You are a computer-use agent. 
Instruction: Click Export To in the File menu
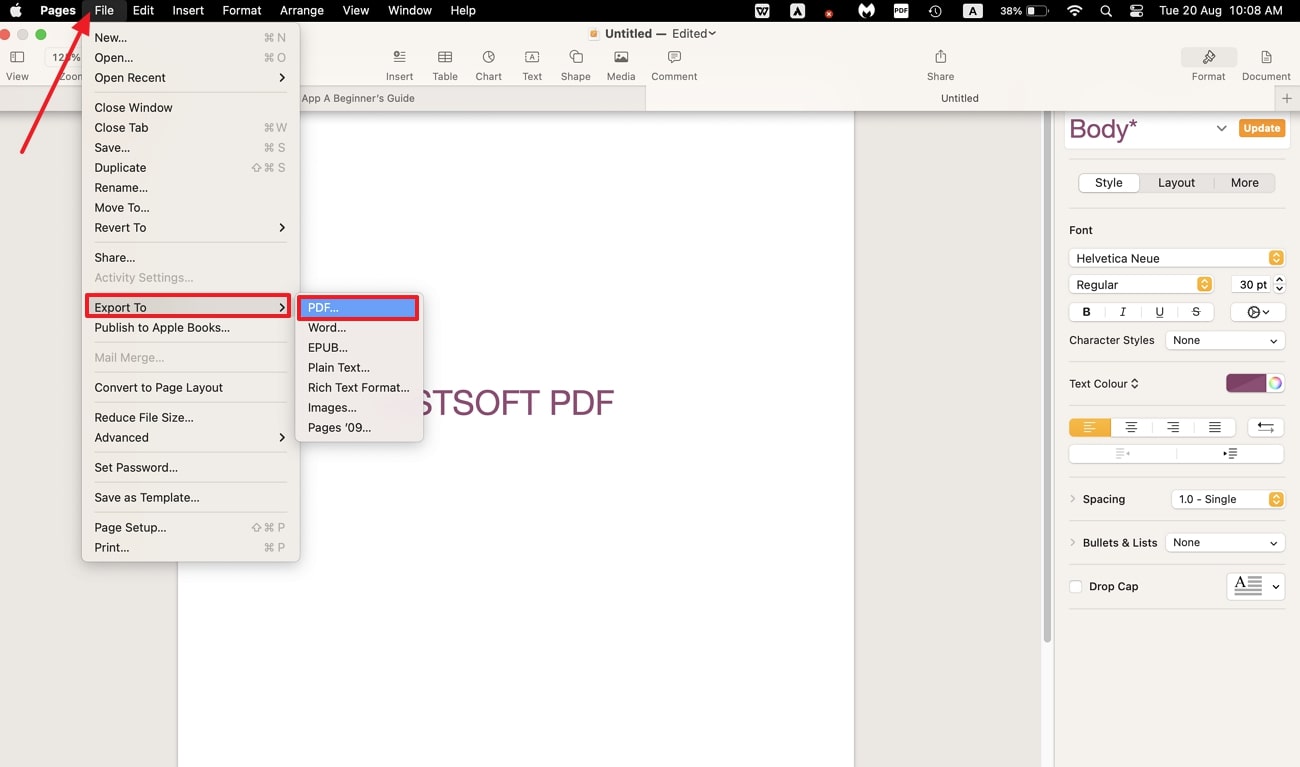tap(189, 307)
